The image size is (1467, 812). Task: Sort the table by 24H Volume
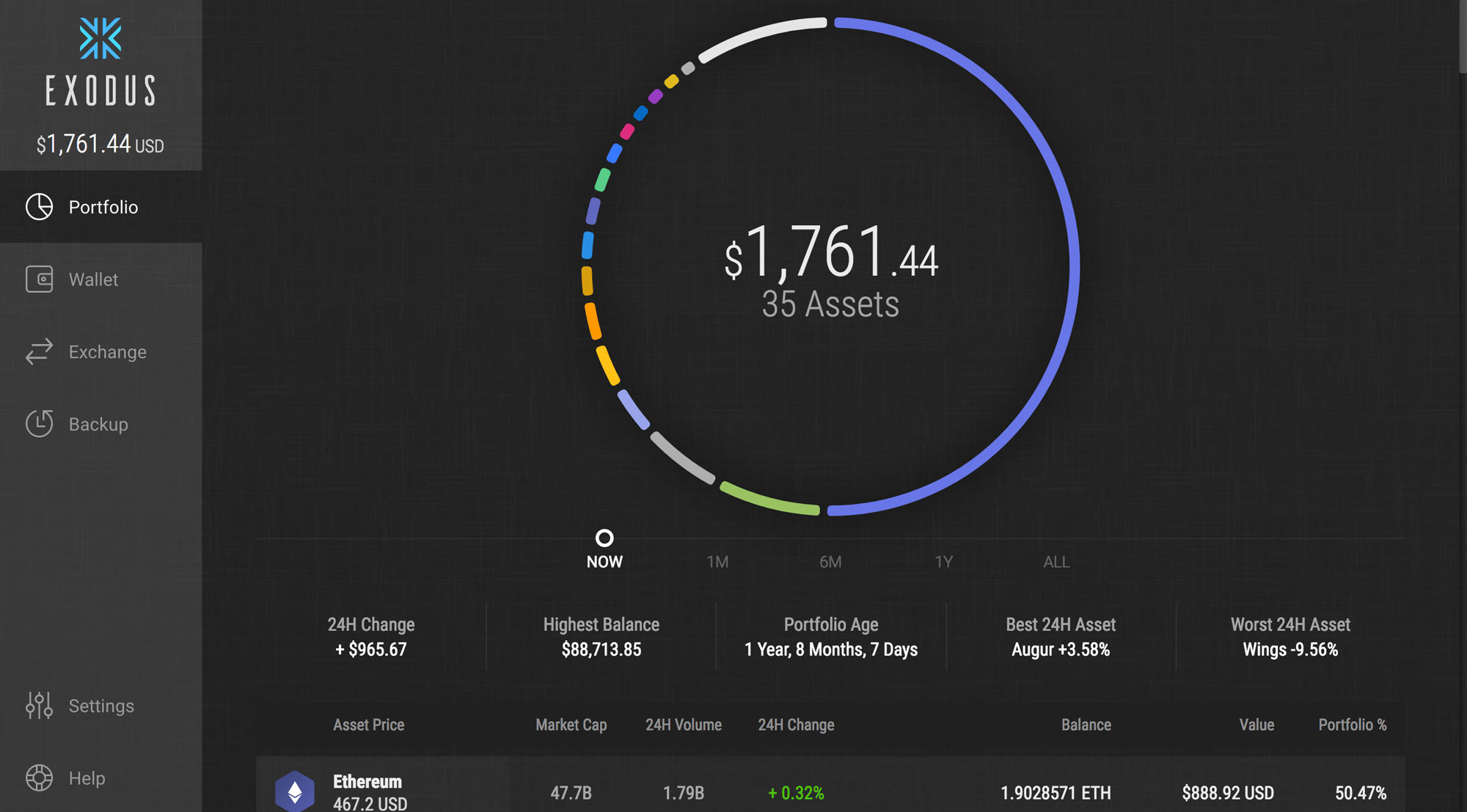point(684,725)
